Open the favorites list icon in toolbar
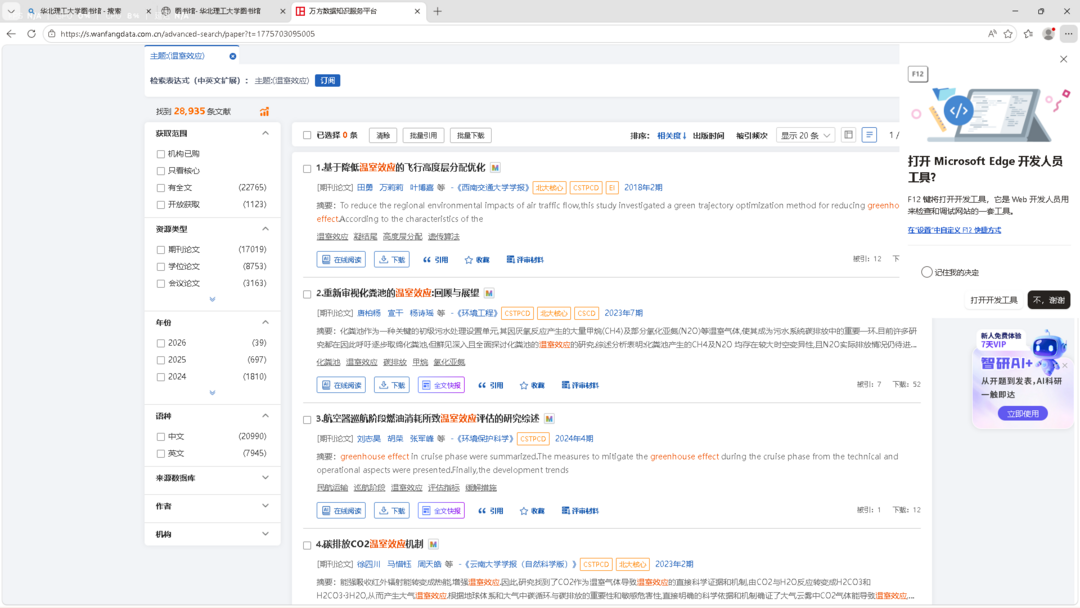This screenshot has width=1080, height=608. click(x=1028, y=34)
